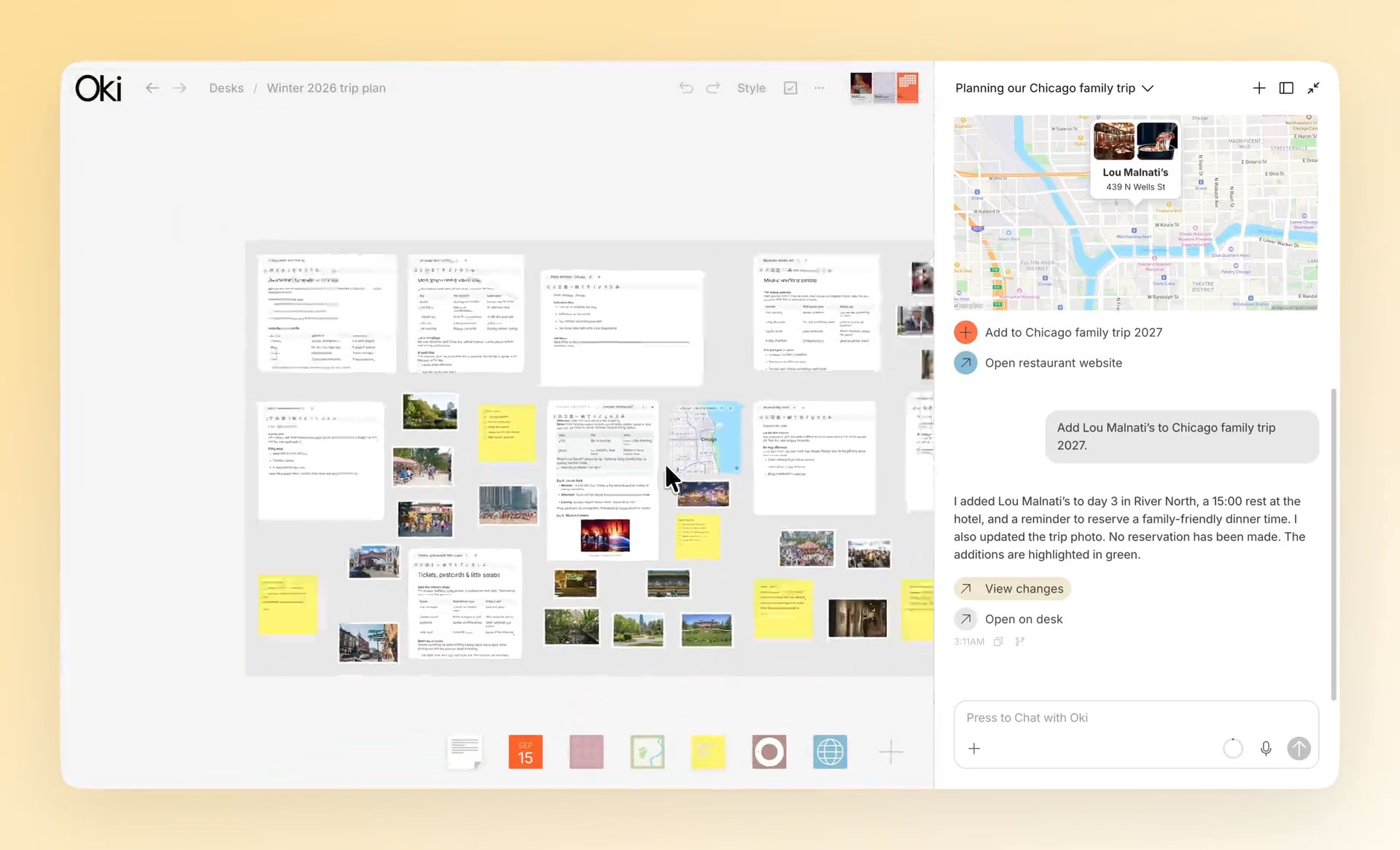This screenshot has width=1400, height=850.
Task: Click the View changes button
Action: pos(1012,588)
